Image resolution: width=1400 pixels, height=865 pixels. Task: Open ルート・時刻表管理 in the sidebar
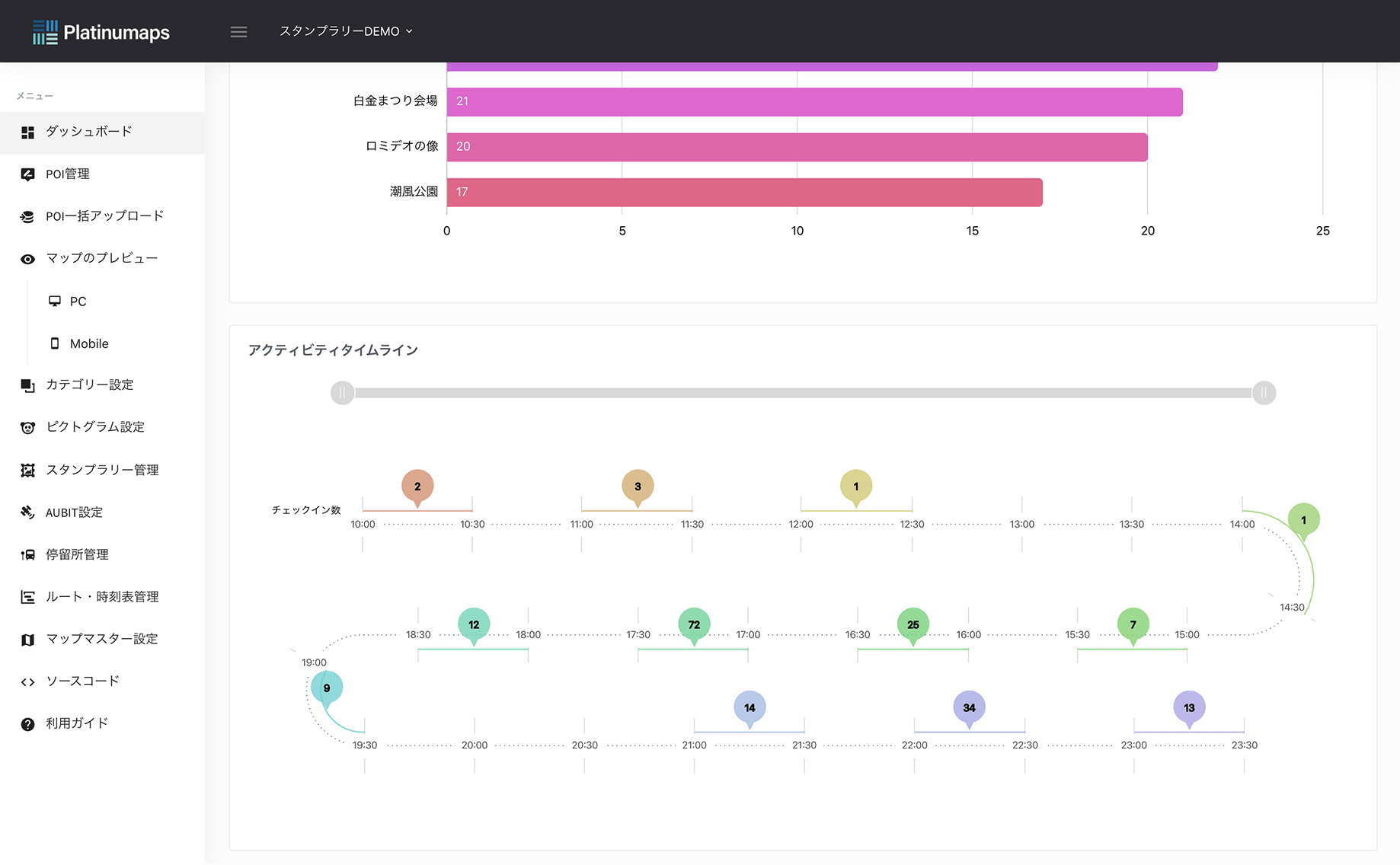[102, 597]
